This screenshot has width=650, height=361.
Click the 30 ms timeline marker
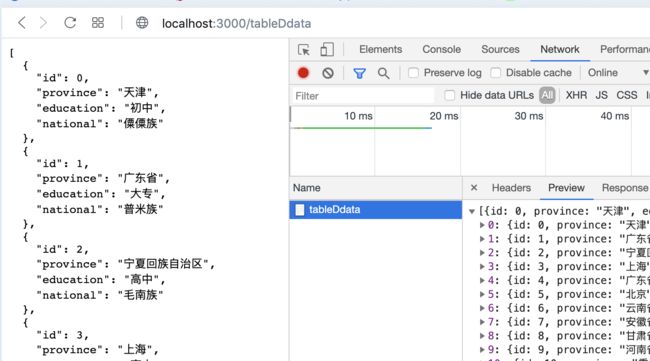529,116
